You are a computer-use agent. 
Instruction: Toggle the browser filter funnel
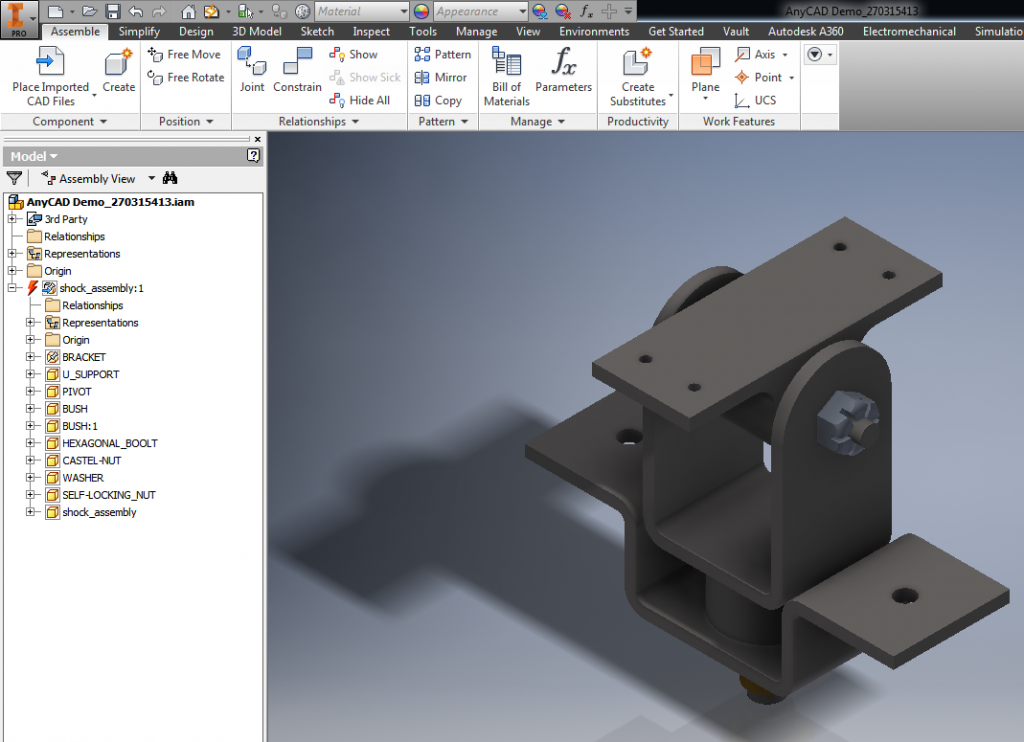pyautogui.click(x=14, y=177)
